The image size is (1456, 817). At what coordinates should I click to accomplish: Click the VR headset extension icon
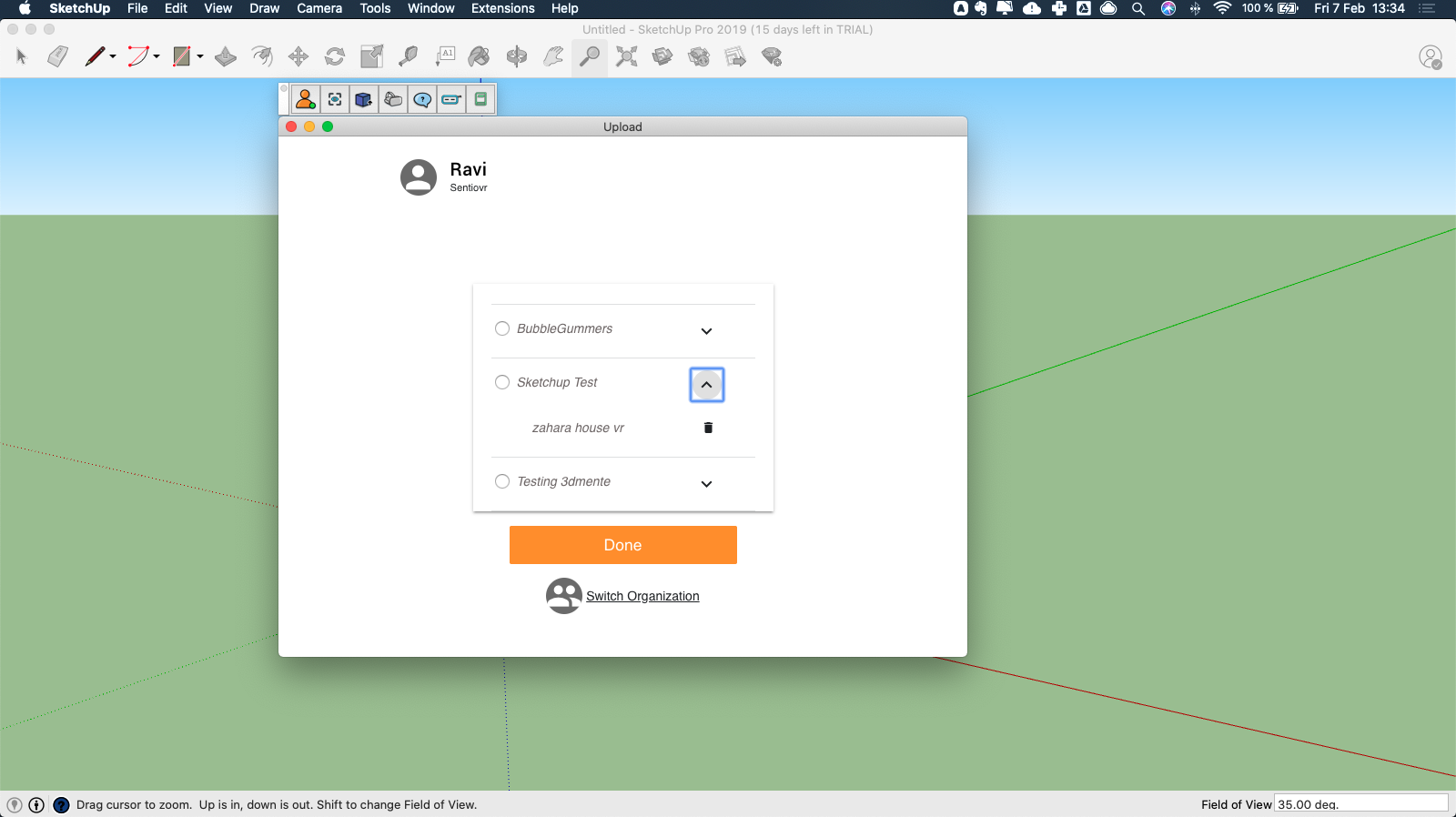click(x=393, y=99)
